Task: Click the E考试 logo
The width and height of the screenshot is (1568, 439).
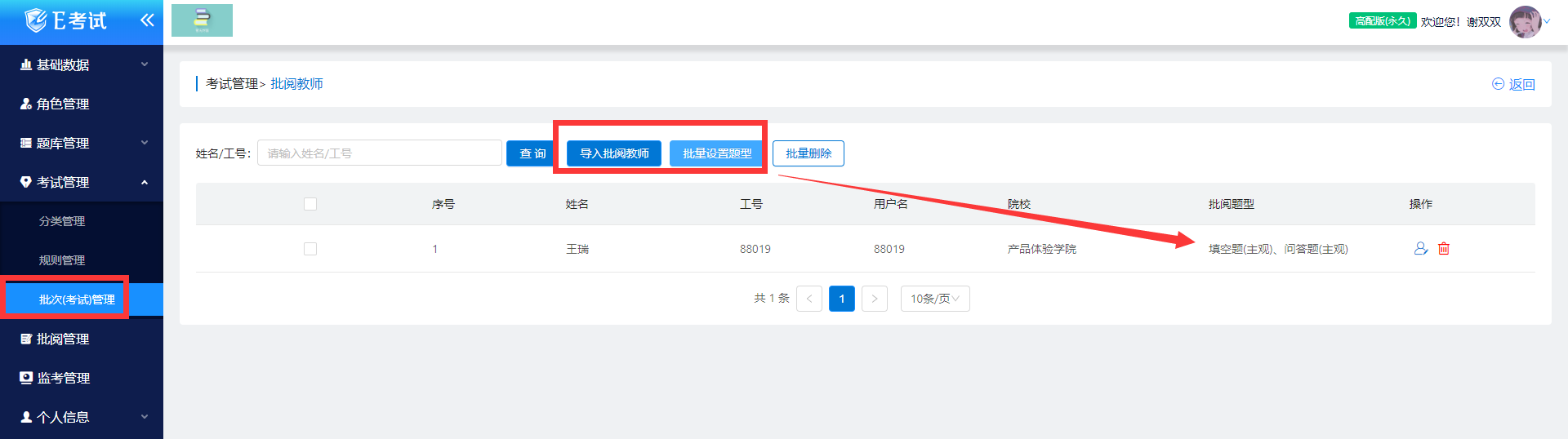Action: point(65,20)
